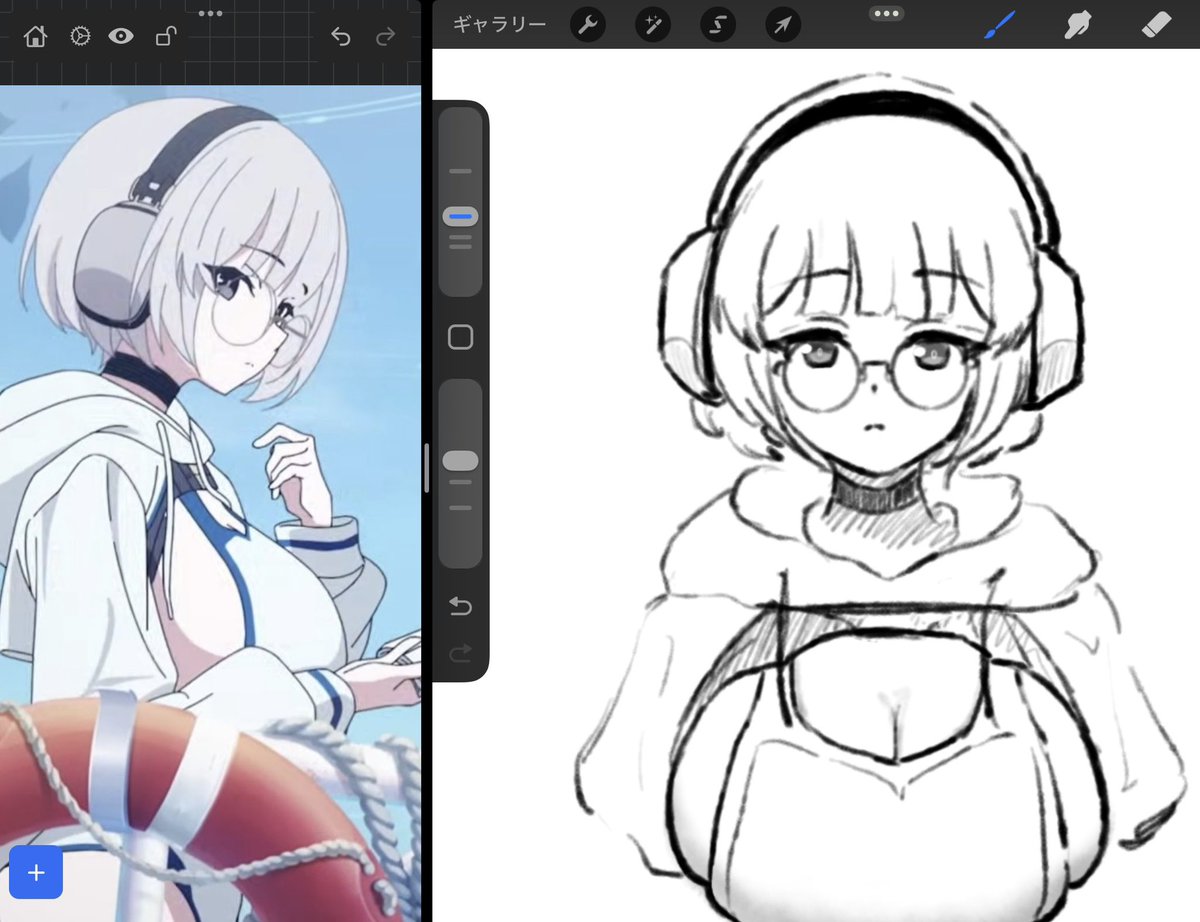Tap the split view divider handle

(427, 468)
